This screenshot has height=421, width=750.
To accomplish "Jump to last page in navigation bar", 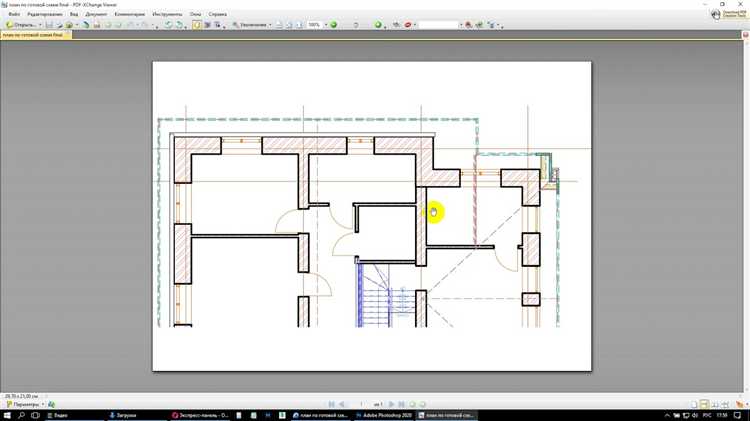I will 402,404.
